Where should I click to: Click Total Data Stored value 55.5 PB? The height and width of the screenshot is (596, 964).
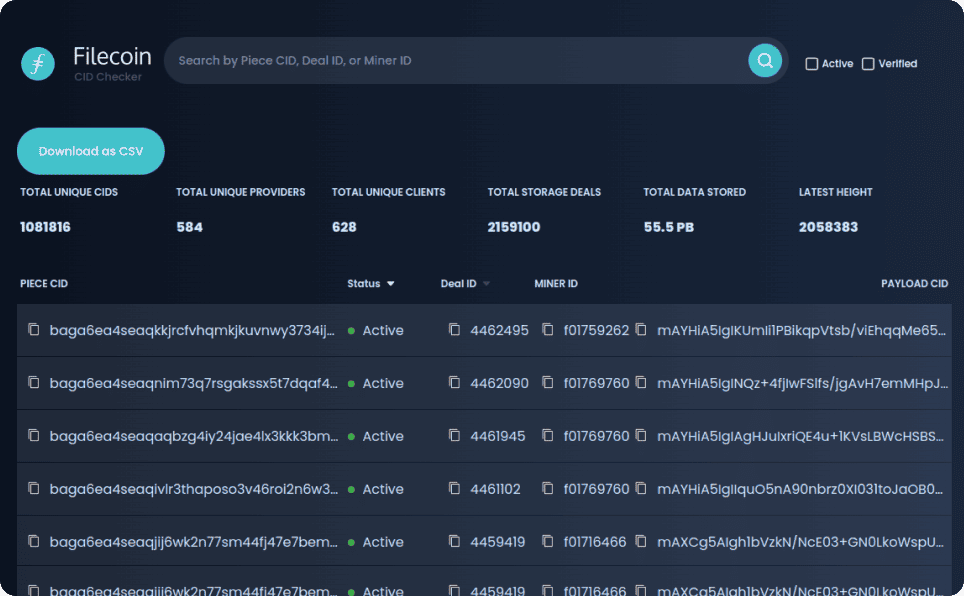(x=669, y=227)
